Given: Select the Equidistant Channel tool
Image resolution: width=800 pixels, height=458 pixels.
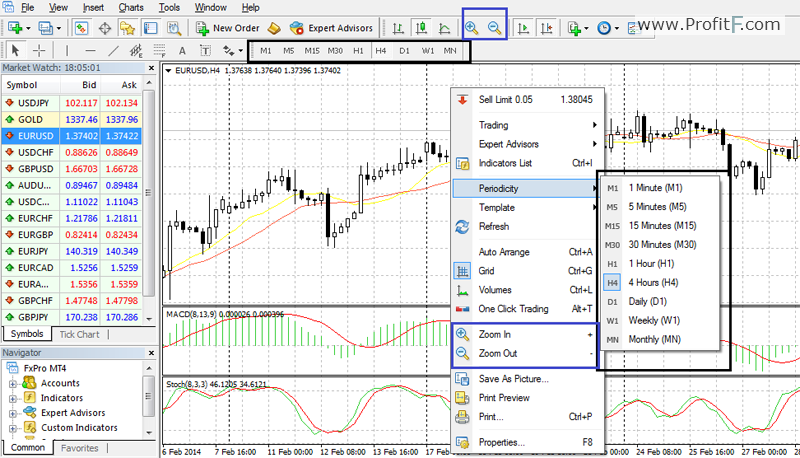Looking at the screenshot, I should click(136, 50).
